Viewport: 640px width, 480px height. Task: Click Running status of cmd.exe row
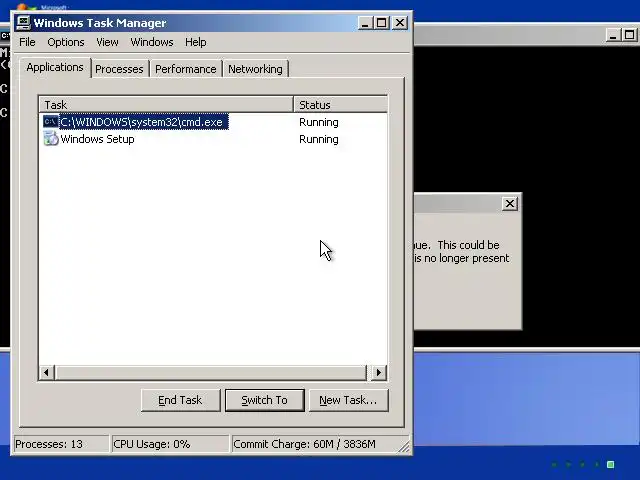tap(319, 122)
